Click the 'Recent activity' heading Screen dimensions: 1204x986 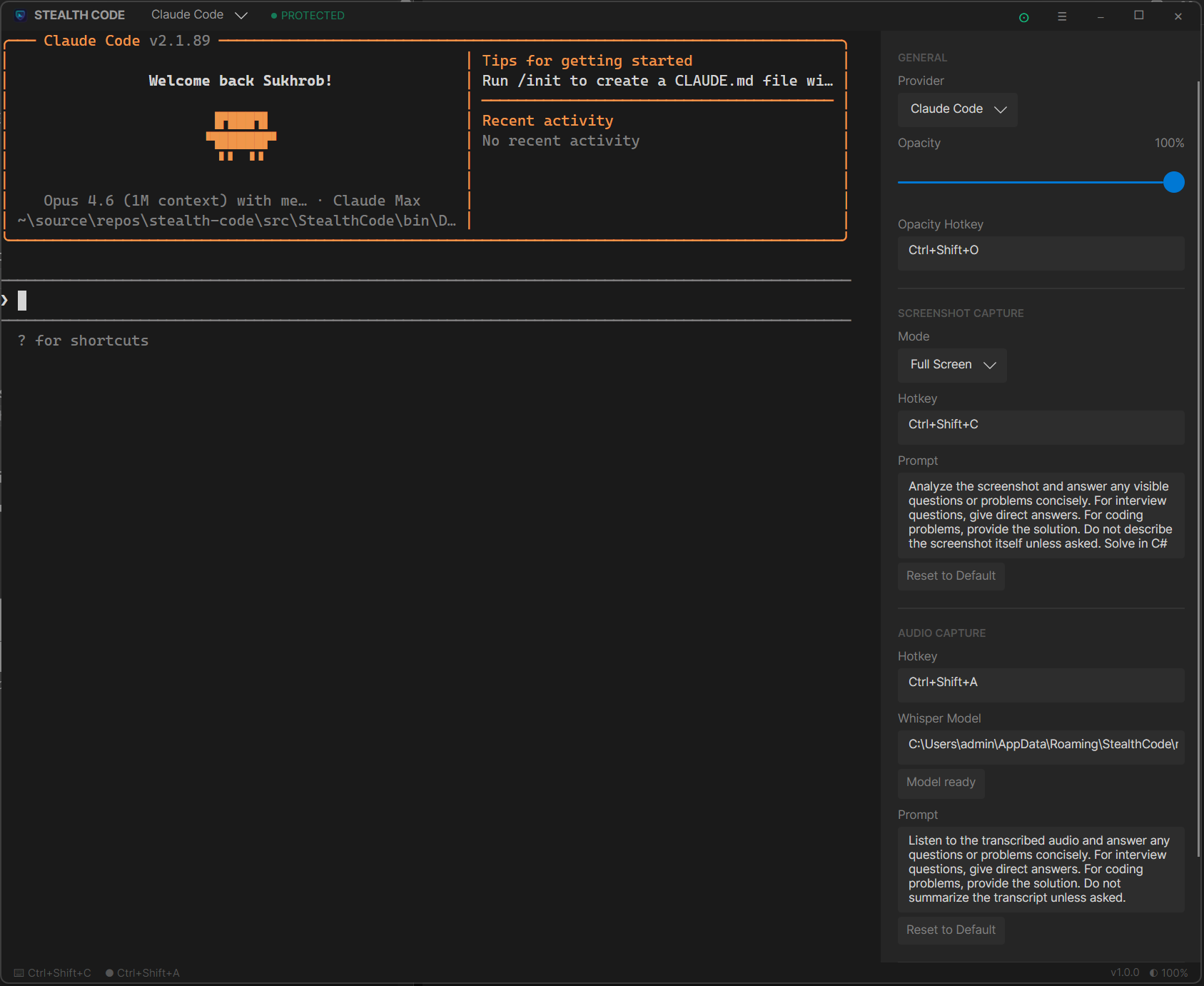click(547, 121)
